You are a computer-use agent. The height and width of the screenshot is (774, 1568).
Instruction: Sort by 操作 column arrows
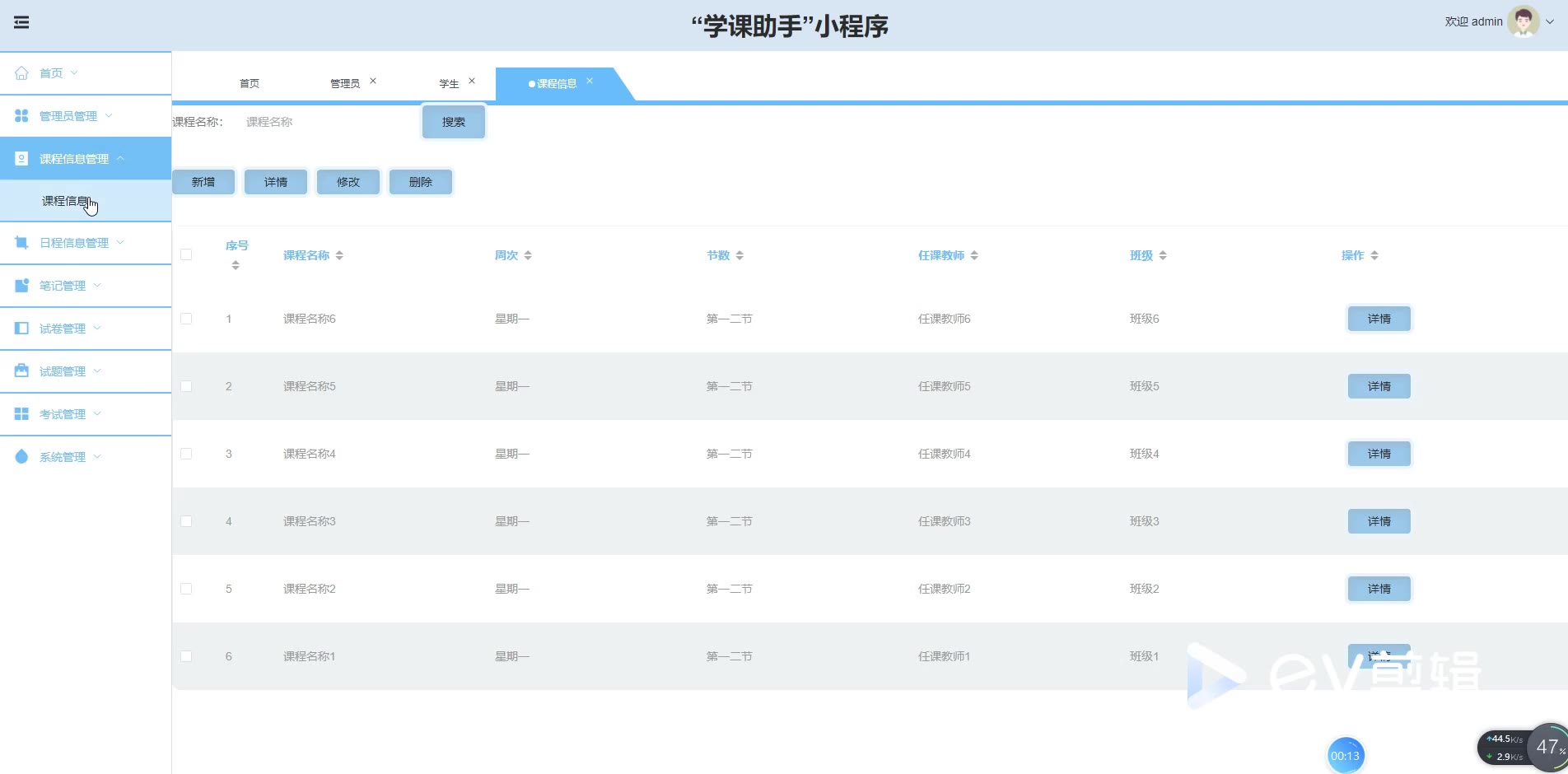(1374, 255)
